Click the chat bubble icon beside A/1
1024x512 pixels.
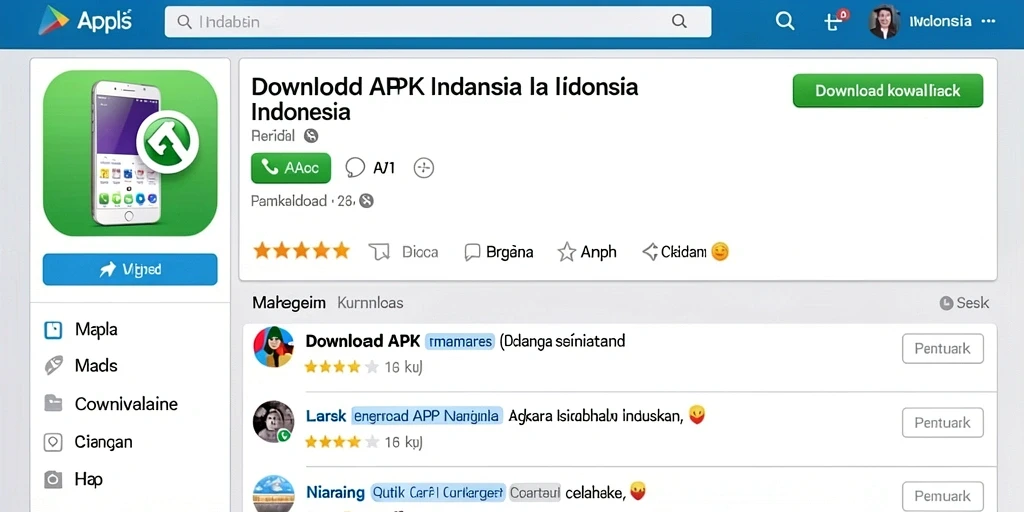pyautogui.click(x=355, y=168)
